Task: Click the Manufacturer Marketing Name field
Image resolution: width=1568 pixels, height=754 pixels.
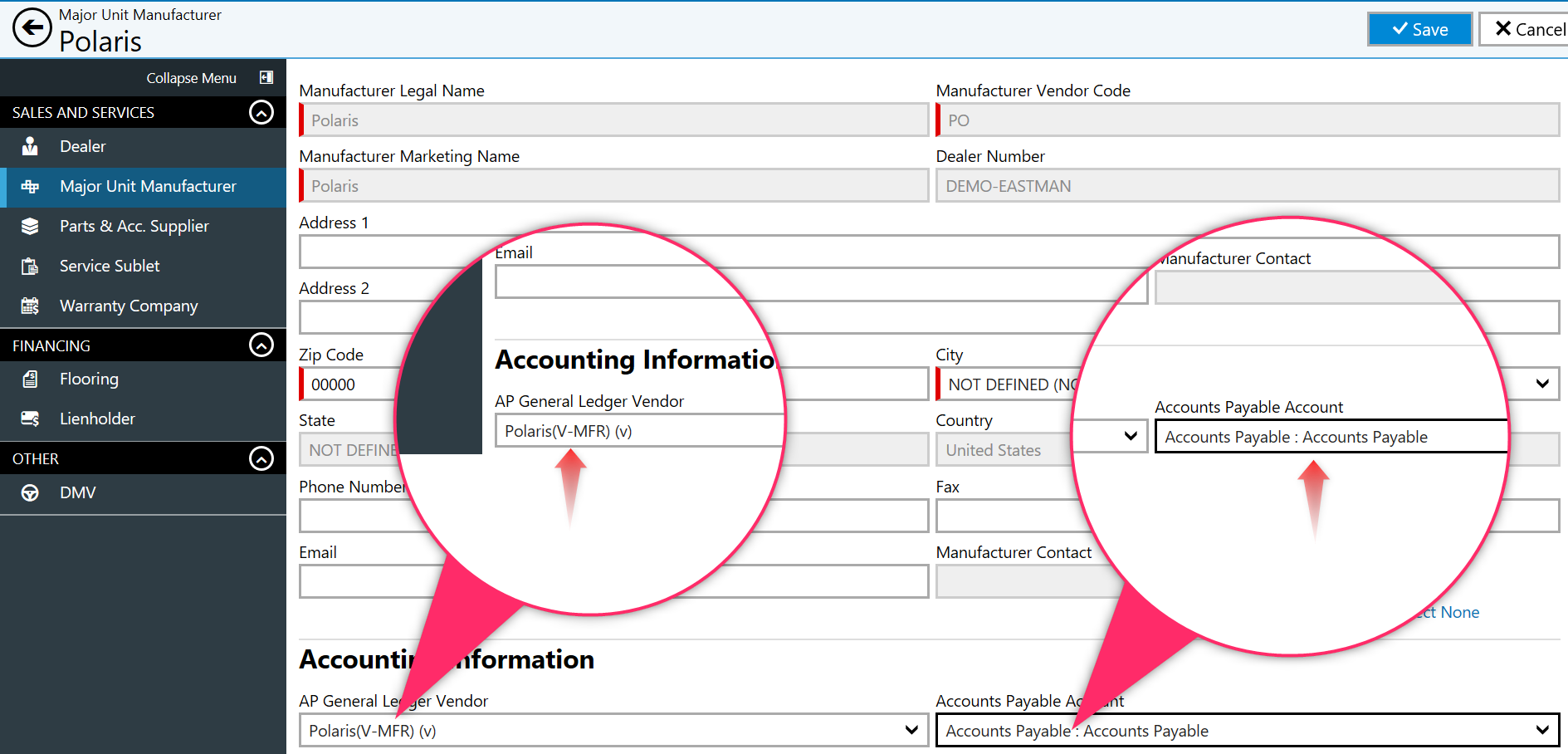Action: tap(613, 185)
